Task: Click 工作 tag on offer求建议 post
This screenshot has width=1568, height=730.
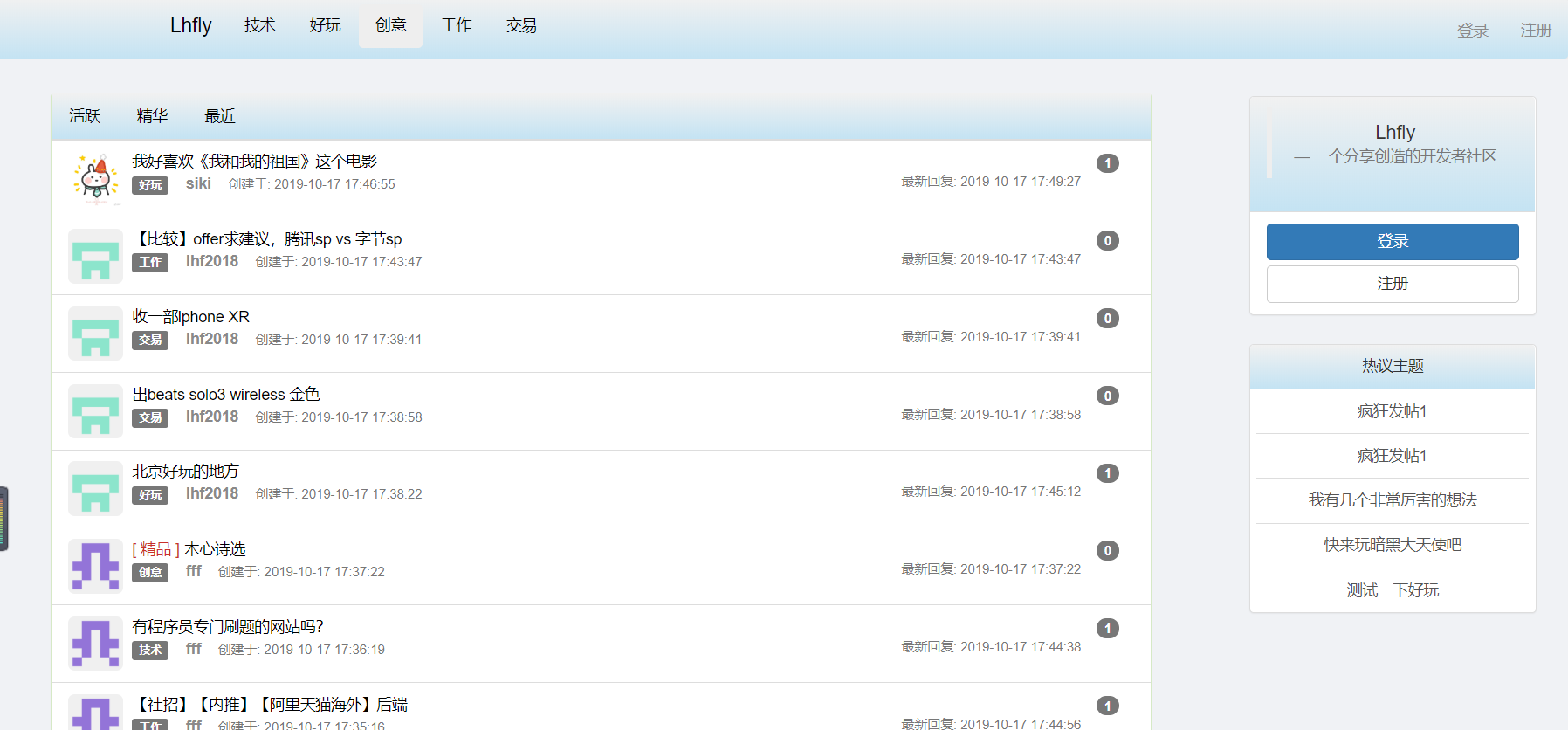Action: 150,263
